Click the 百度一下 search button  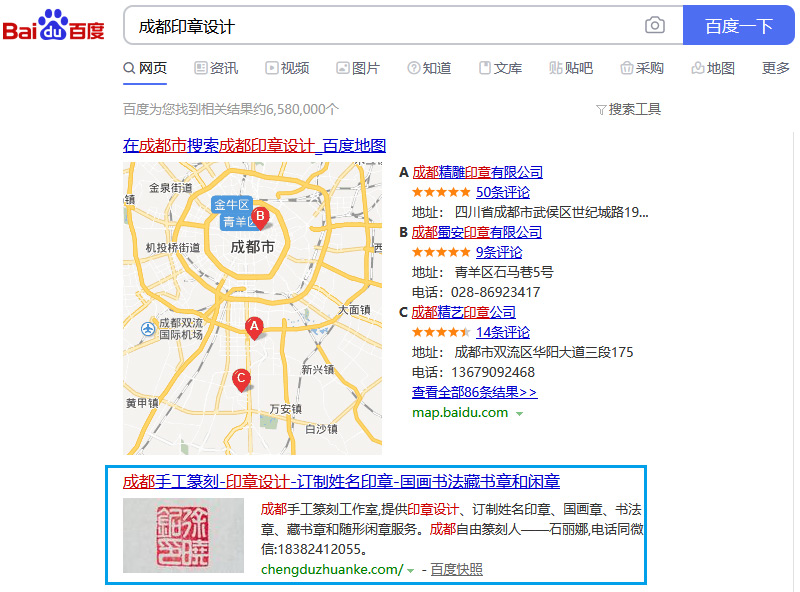click(x=738, y=26)
